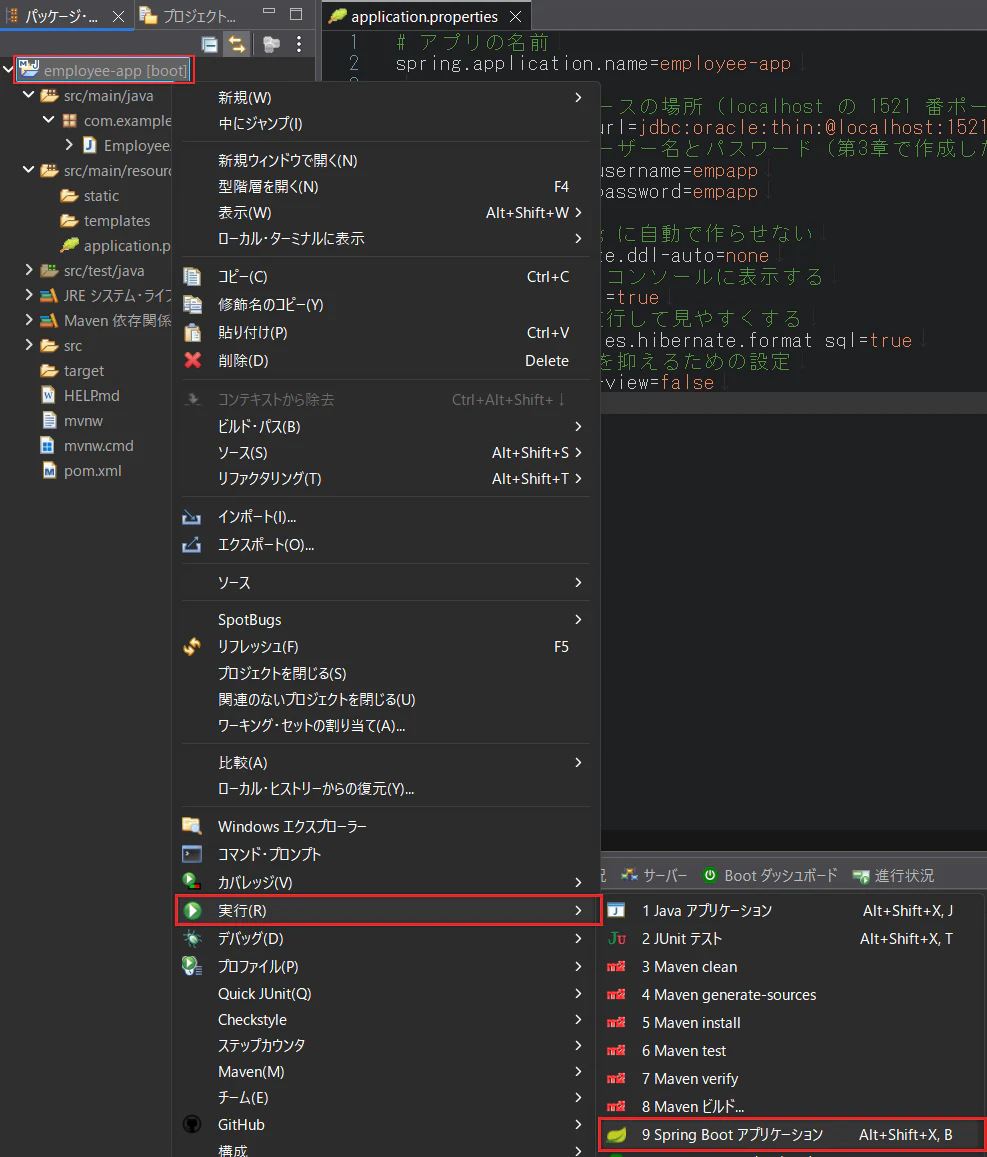Viewport: 987px width, 1157px height.
Task: Select 5 Maven install in the run submenu
Action: (793, 1023)
